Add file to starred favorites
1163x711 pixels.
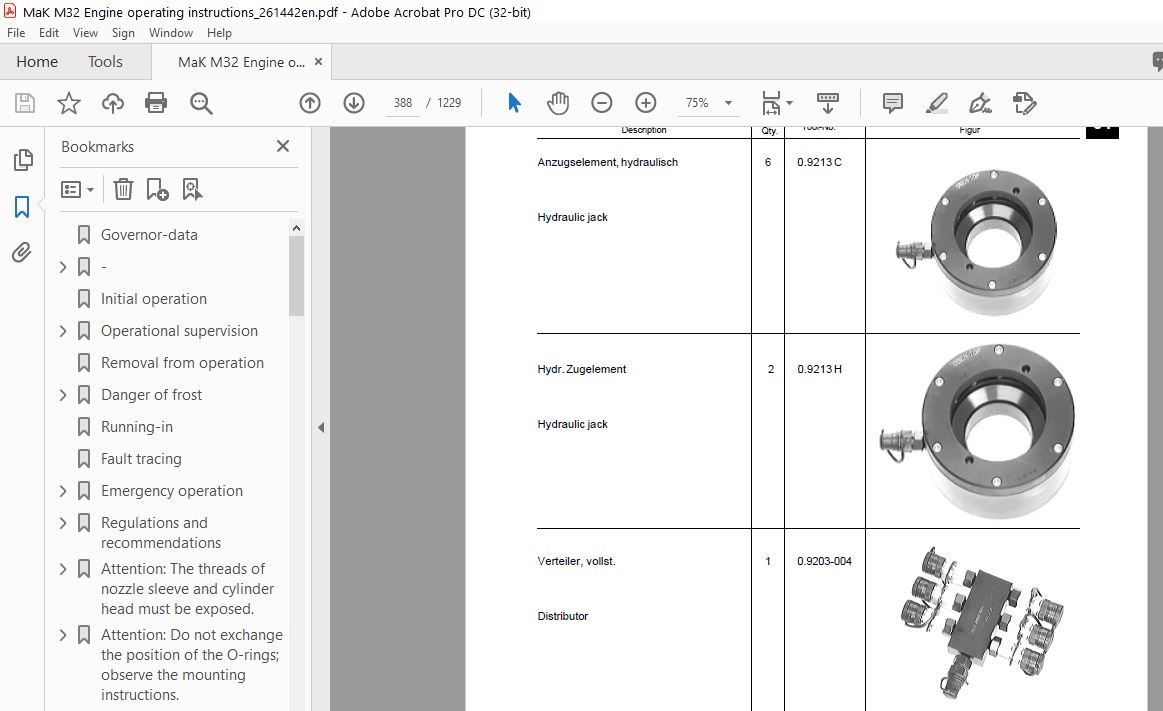click(x=69, y=103)
